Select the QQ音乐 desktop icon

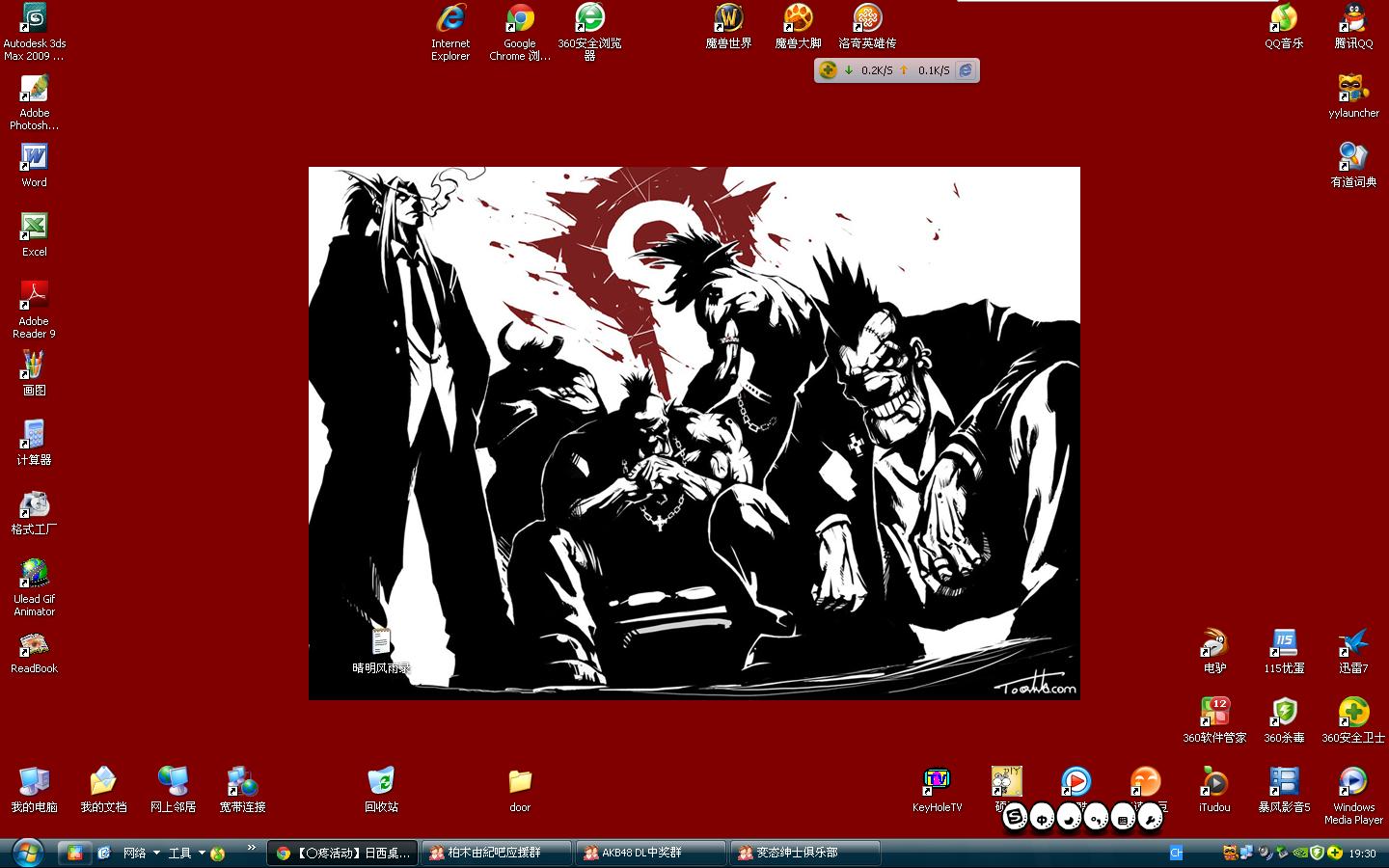tap(1284, 26)
